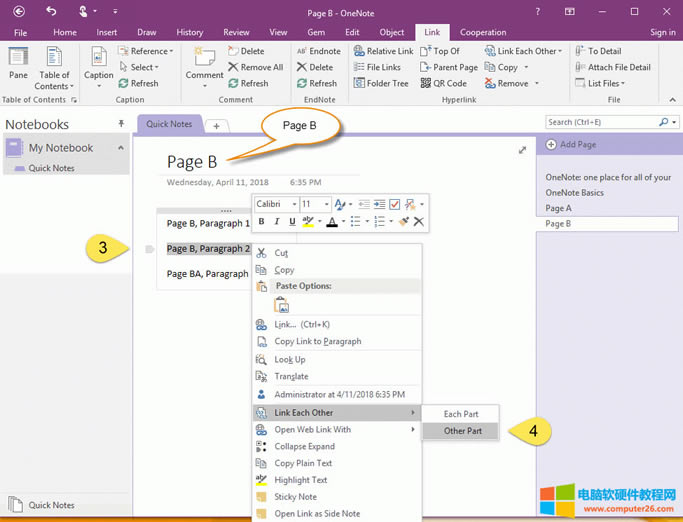Click the QR Code icon in ribbon
683x522 pixels.
423,84
